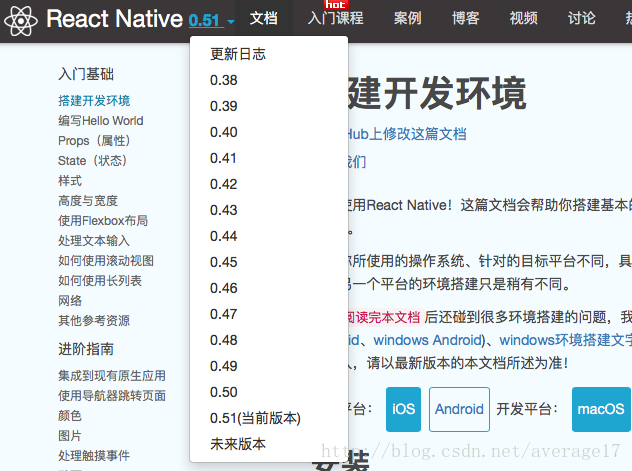Open 使用导航器跳转页面 sidebar link
Viewport: 632px width, 471px height.
112,396
